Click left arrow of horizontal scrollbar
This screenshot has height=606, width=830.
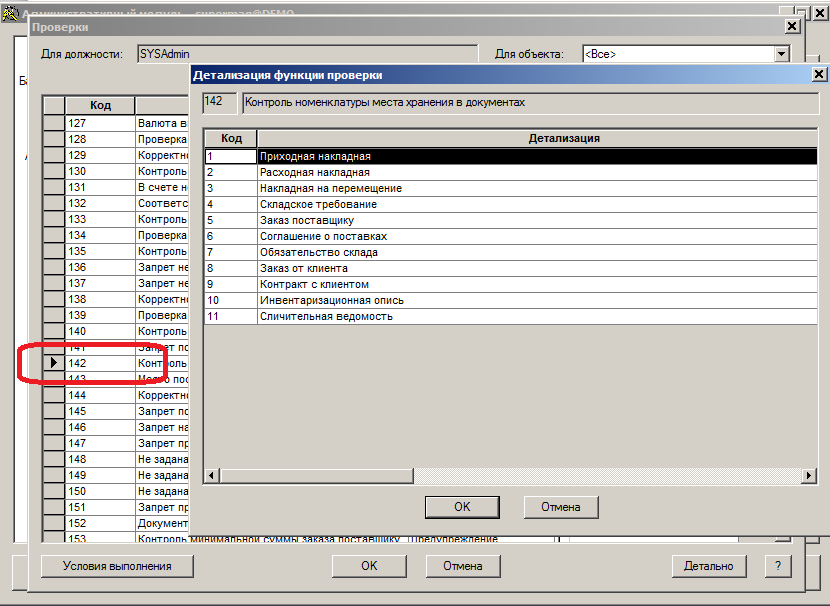tap(212, 475)
